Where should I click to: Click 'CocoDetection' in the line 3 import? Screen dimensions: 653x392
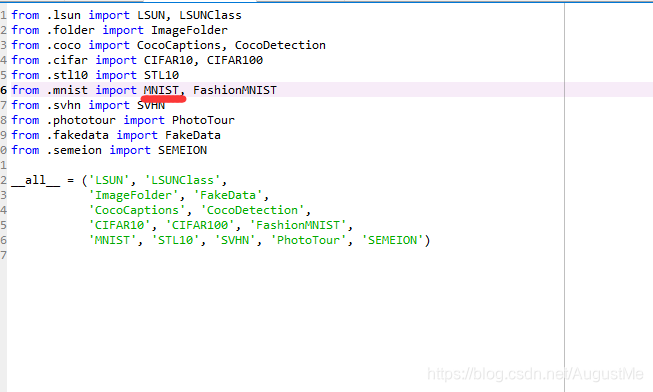coord(280,45)
